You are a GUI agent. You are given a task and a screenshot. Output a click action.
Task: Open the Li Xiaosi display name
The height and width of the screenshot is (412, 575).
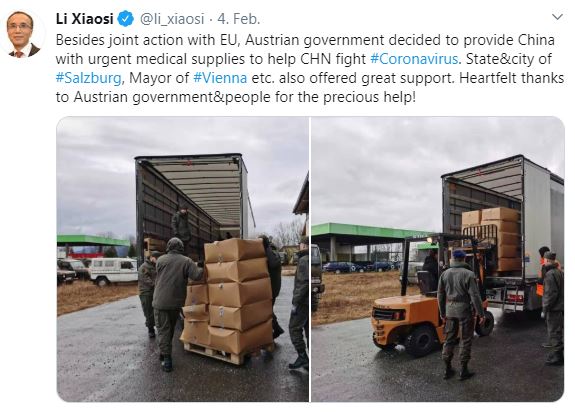click(x=84, y=19)
